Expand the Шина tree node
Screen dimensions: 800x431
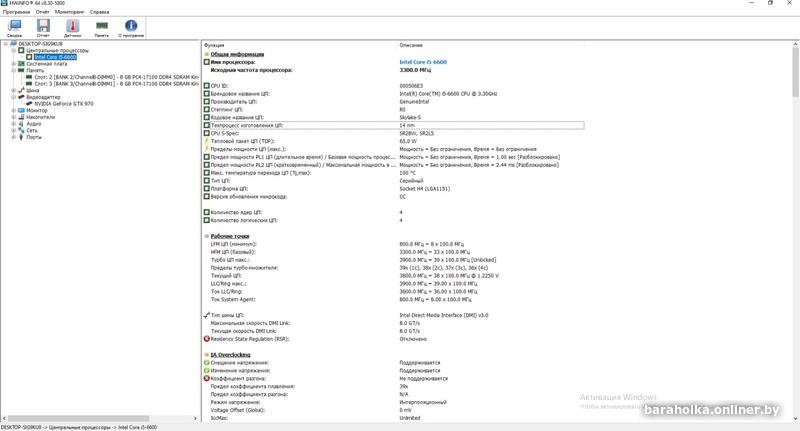[14, 90]
